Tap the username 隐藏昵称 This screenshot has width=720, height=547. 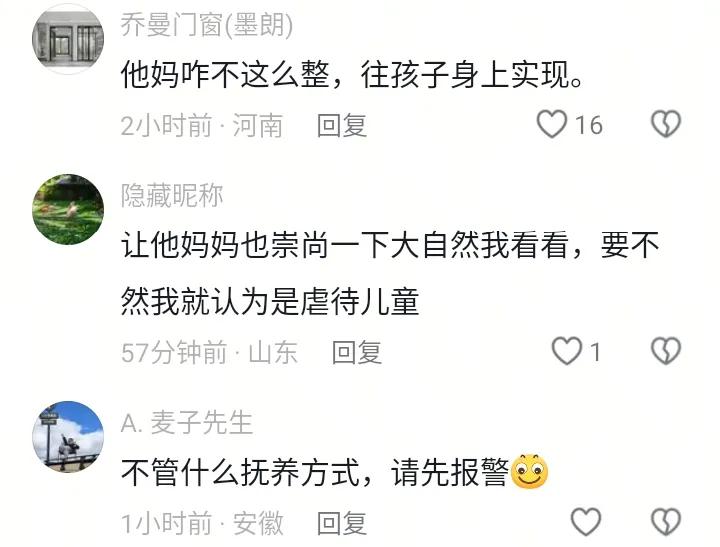[172, 195]
